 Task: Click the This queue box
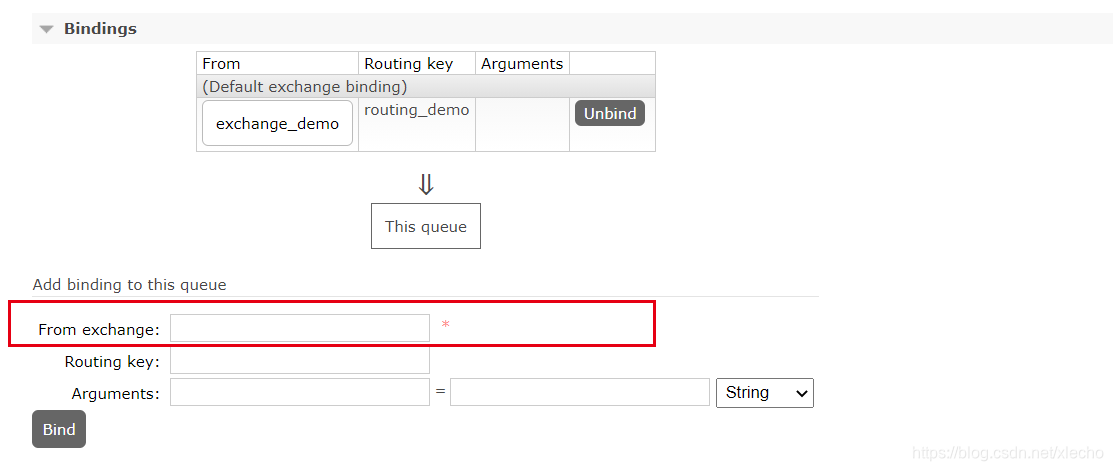426,227
